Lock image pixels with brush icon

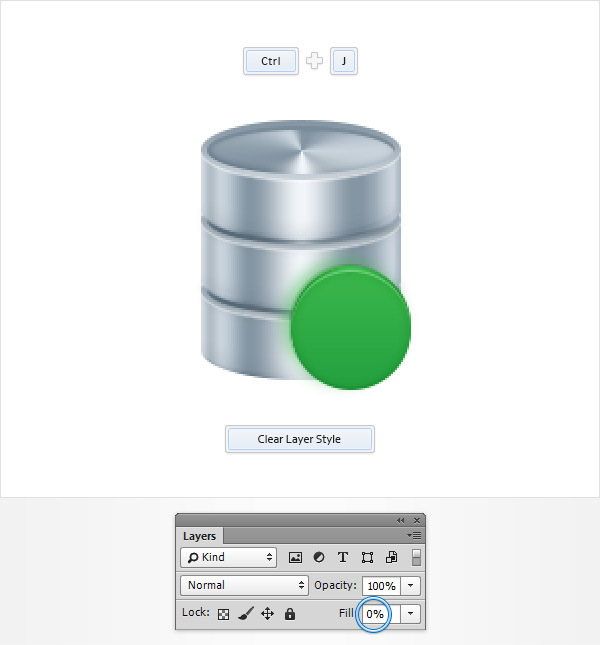click(x=245, y=614)
